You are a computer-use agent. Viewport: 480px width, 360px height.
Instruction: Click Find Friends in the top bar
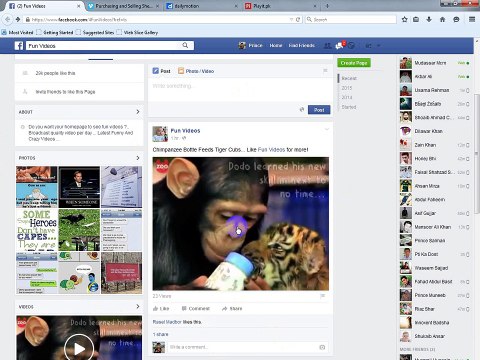pyautogui.click(x=302, y=45)
